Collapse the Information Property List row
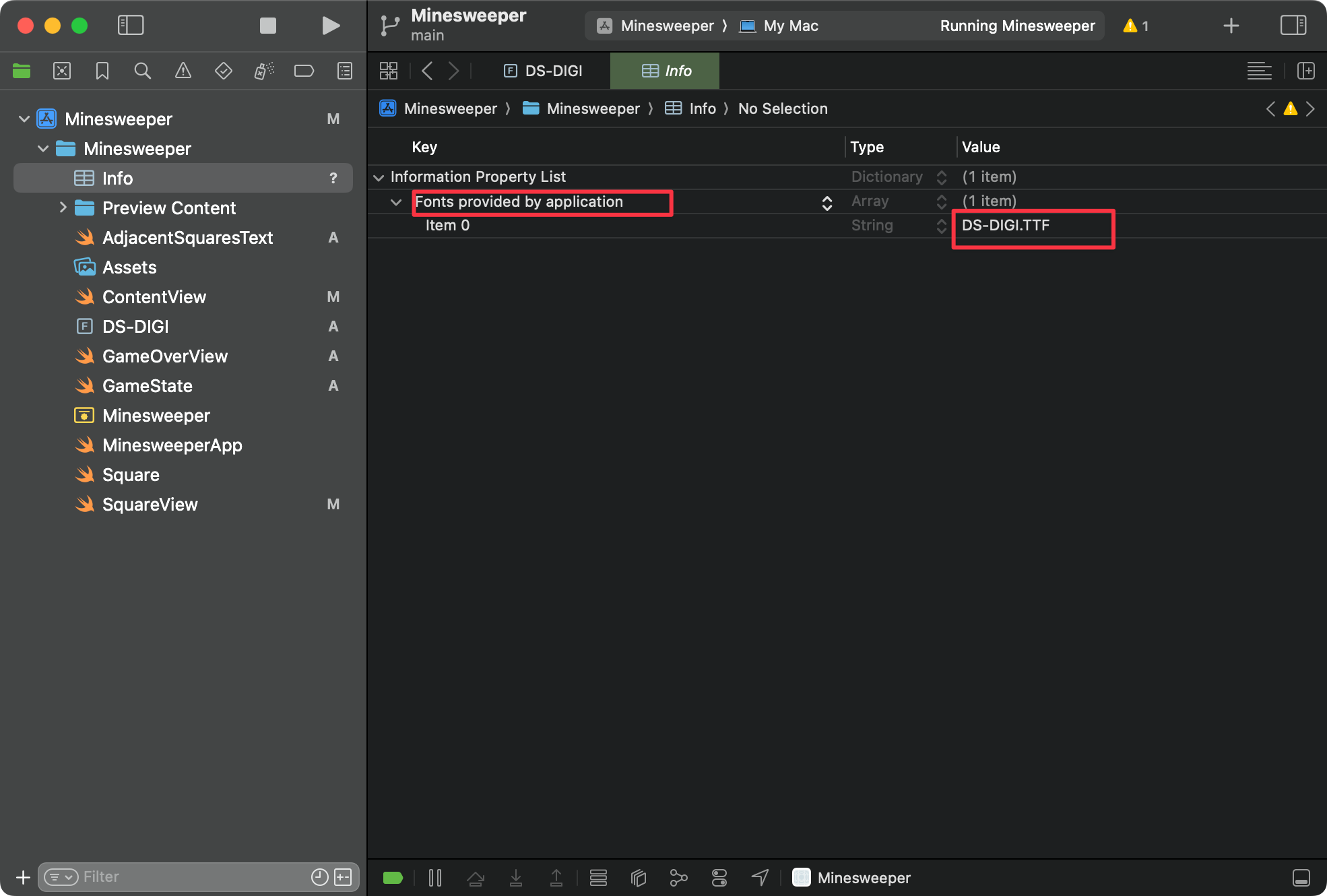 click(x=379, y=177)
